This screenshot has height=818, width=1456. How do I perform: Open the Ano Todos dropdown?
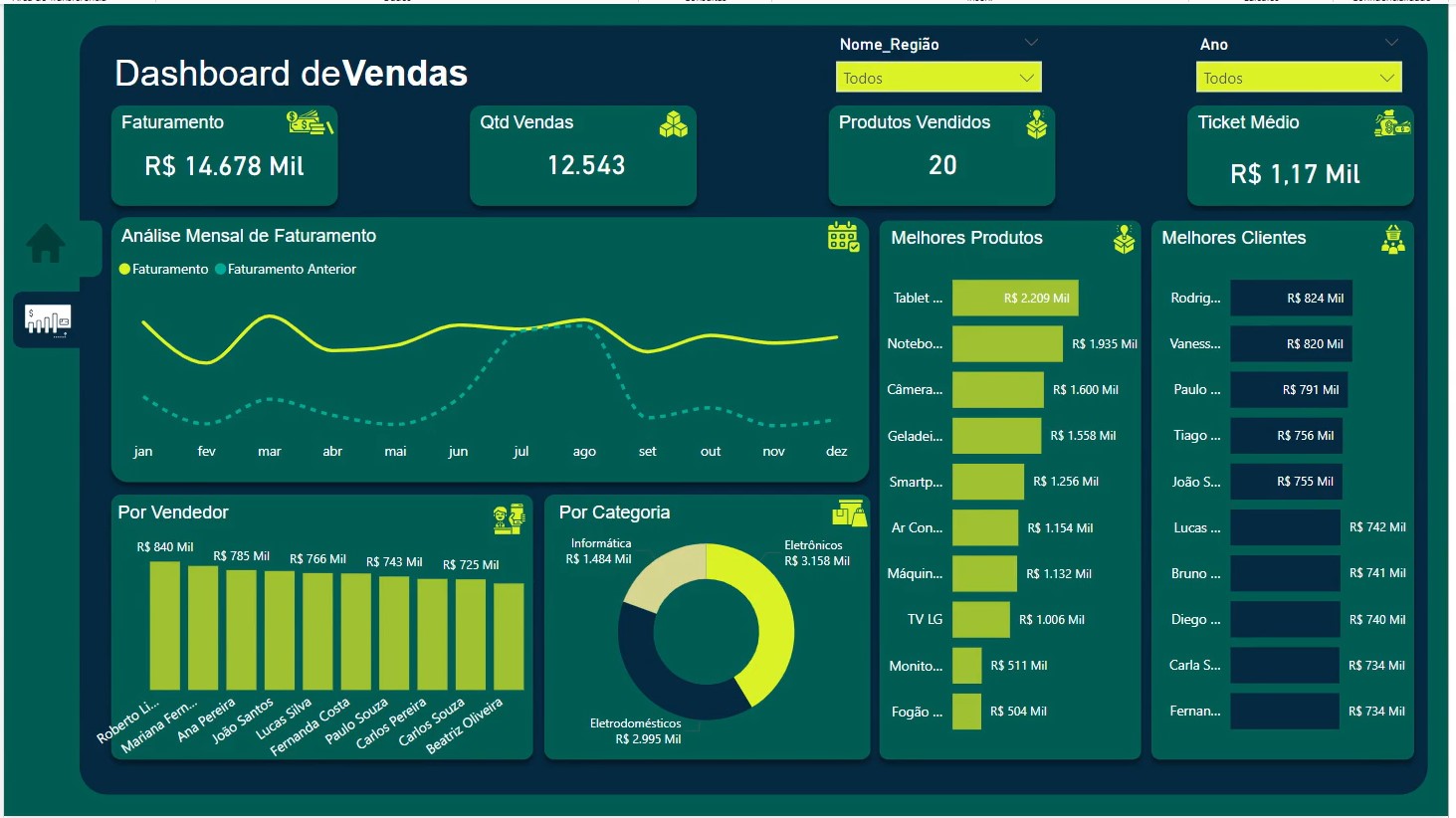(1299, 78)
